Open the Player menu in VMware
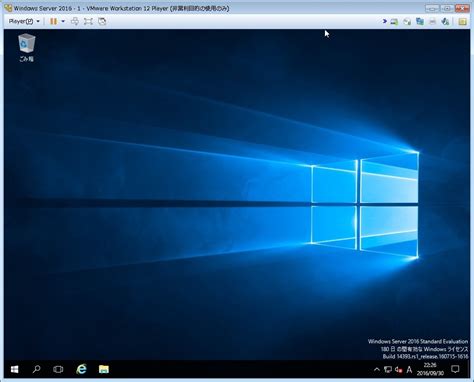The image size is (474, 382). click(24, 21)
